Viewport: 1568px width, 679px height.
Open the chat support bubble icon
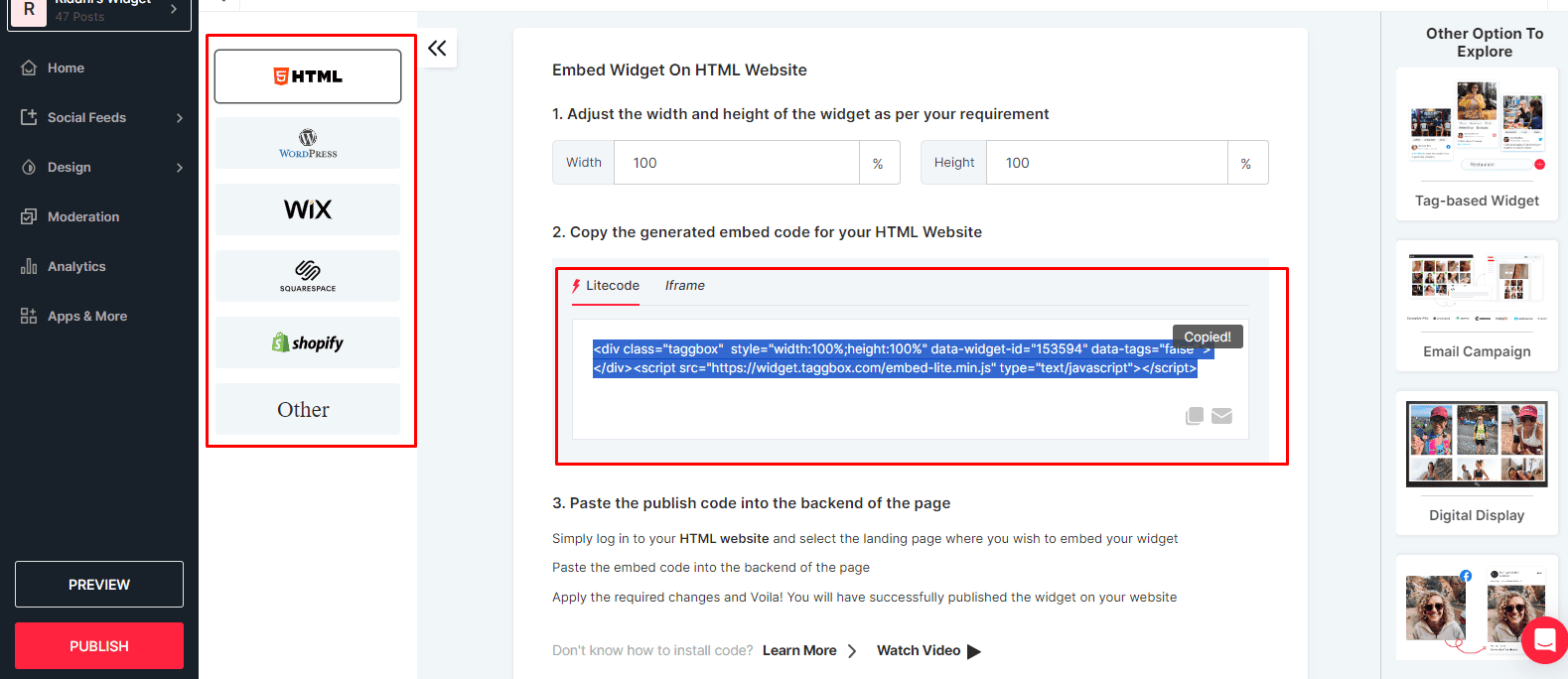tap(1544, 640)
